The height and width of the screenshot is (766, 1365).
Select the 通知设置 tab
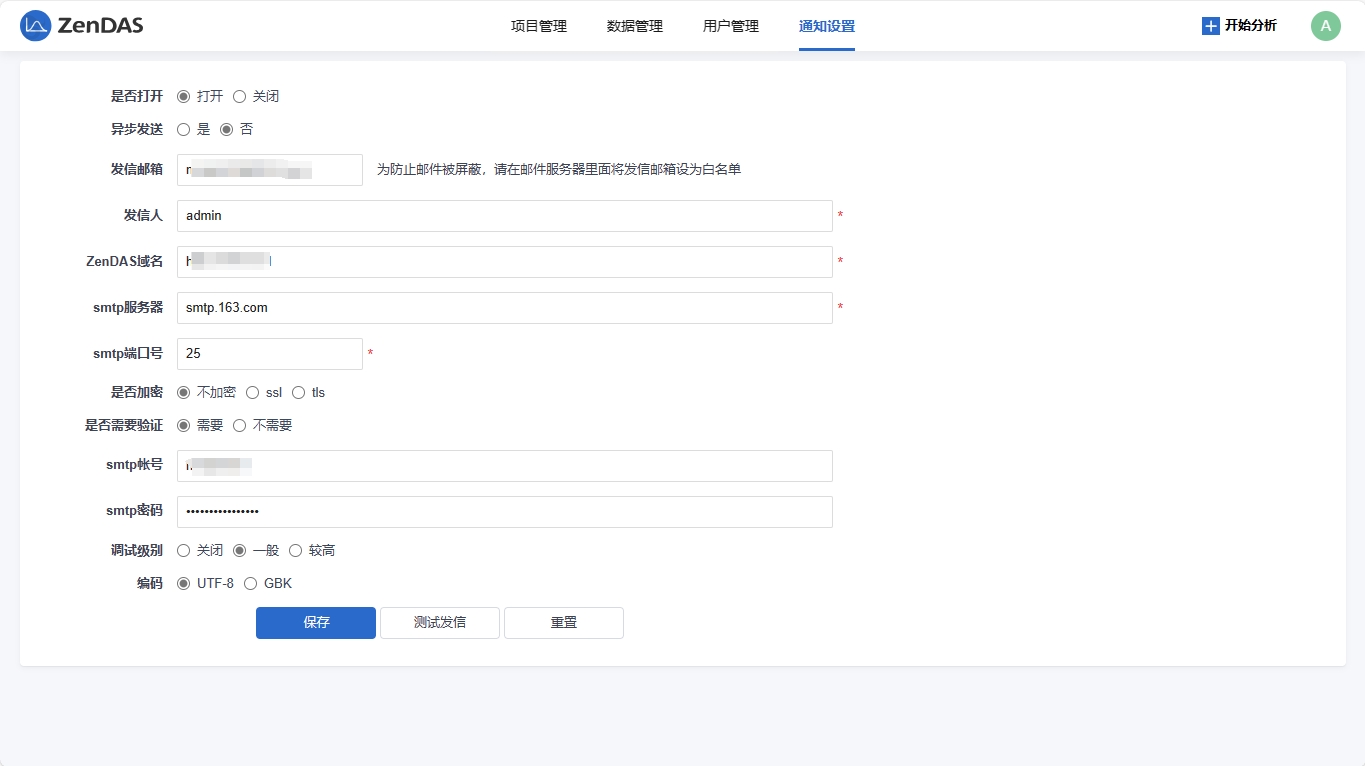[826, 26]
